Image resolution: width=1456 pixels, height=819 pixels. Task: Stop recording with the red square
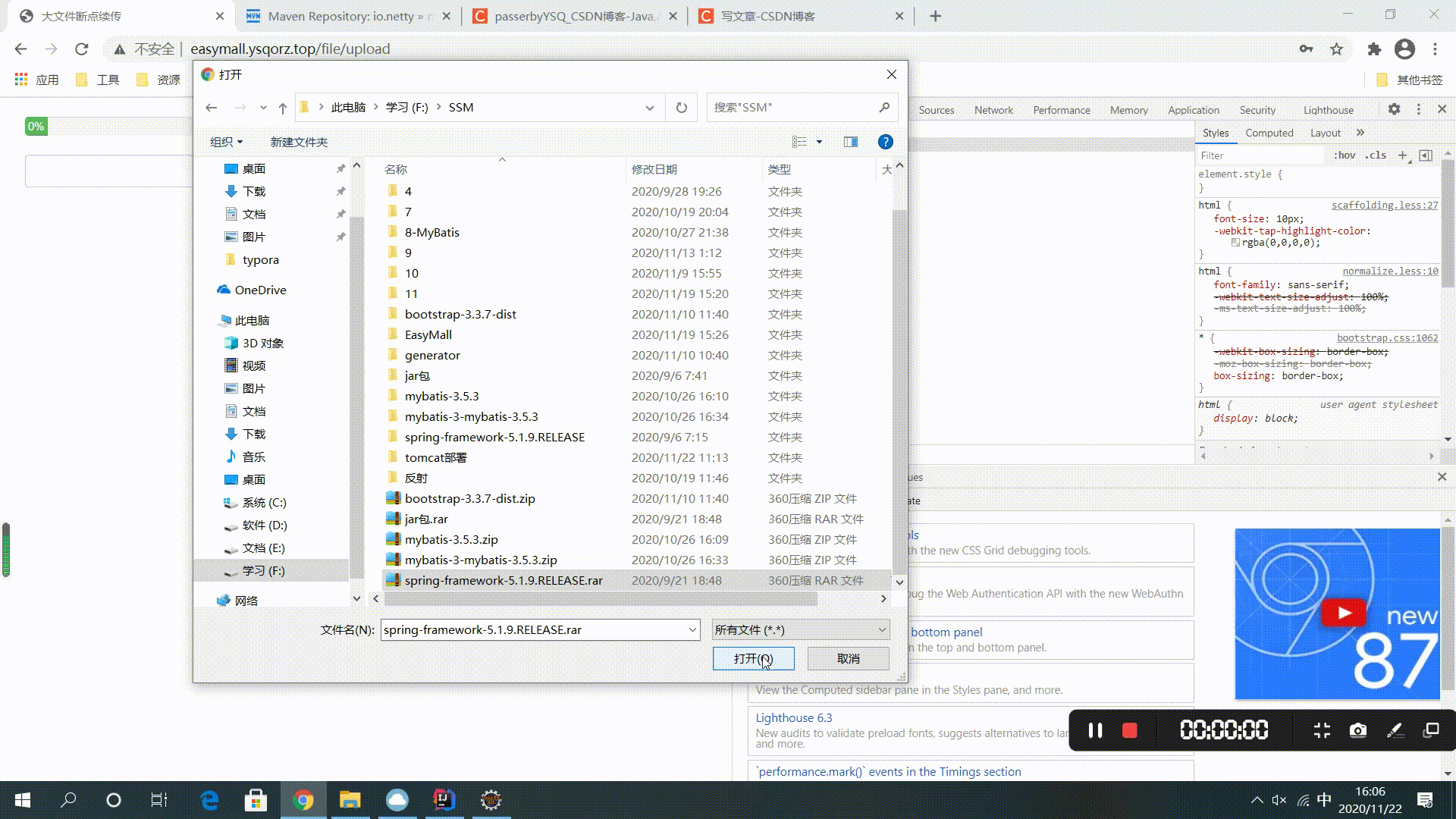pyautogui.click(x=1129, y=730)
